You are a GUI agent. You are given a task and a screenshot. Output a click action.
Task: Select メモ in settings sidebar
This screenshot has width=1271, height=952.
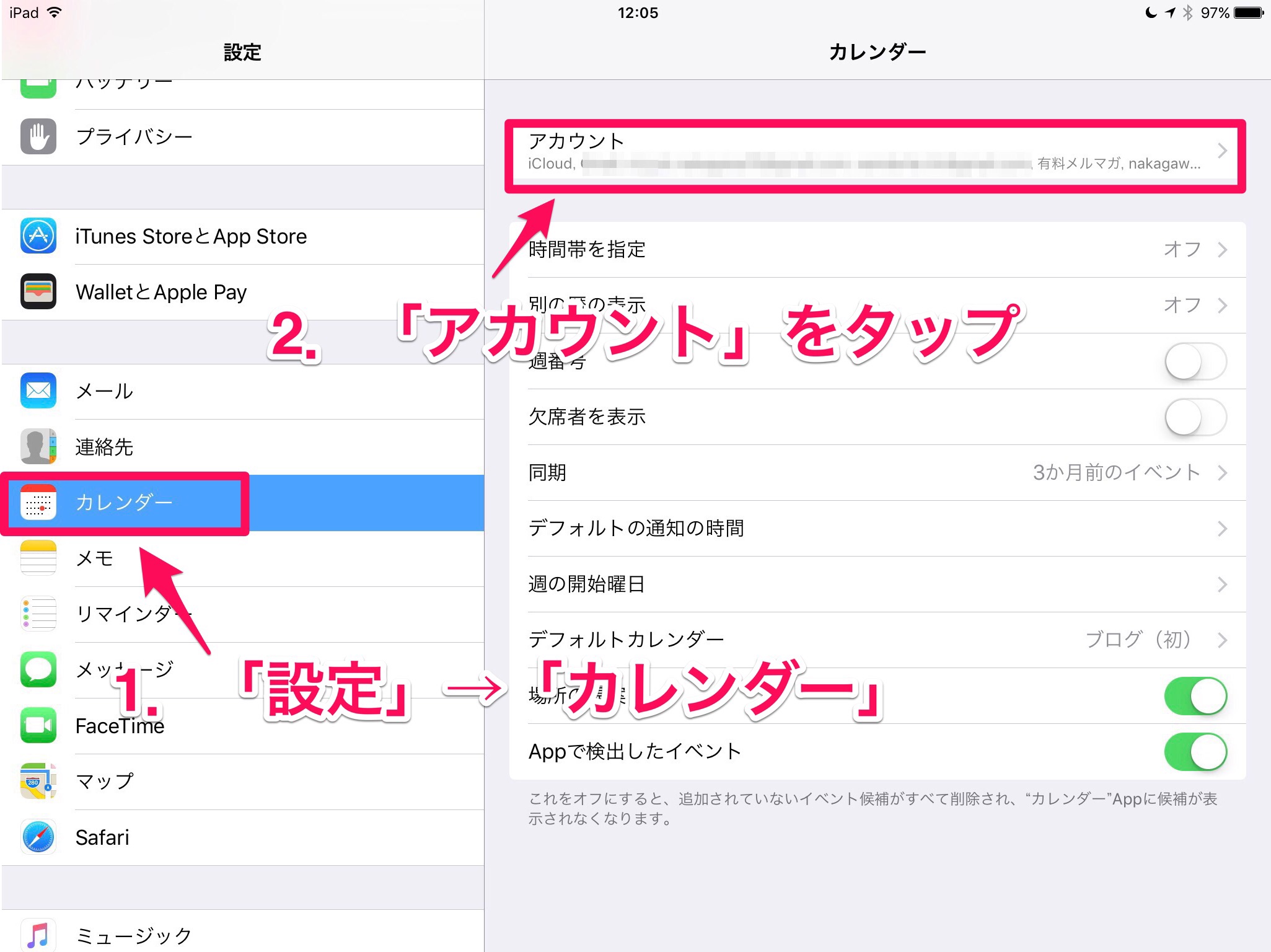click(94, 558)
